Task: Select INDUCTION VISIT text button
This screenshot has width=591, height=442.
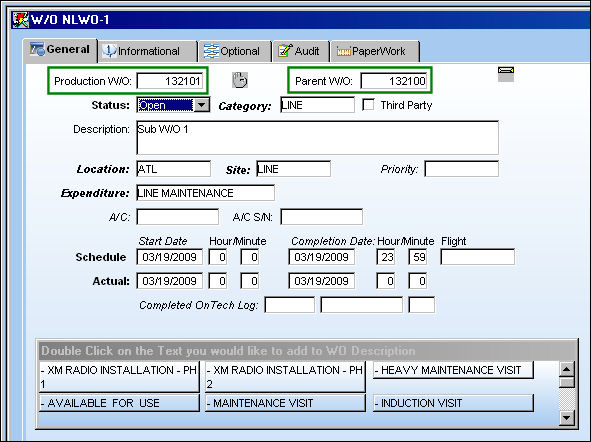Action: tap(453, 403)
